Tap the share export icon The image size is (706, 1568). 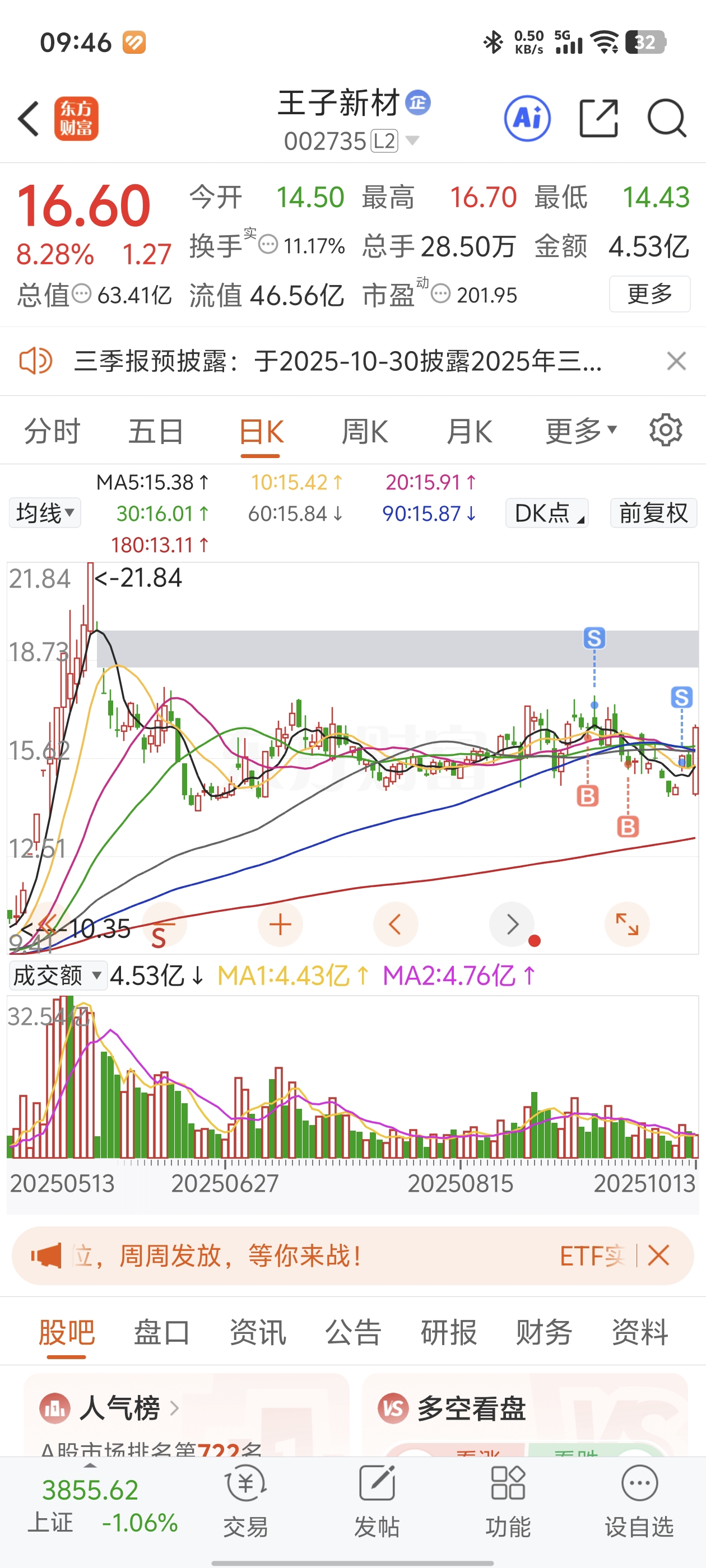click(598, 118)
